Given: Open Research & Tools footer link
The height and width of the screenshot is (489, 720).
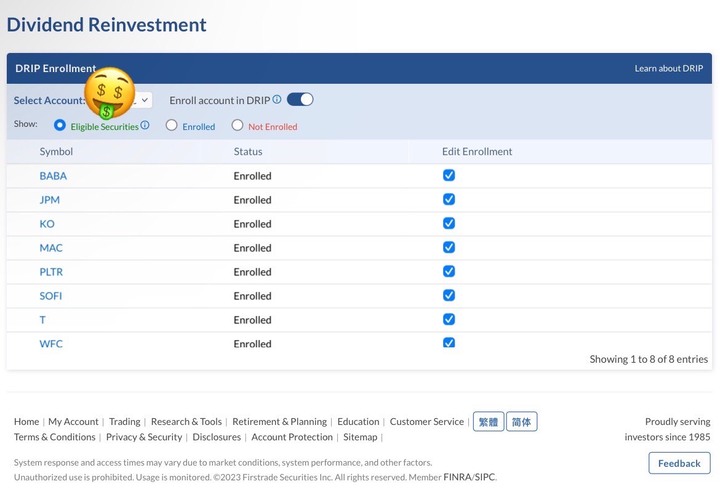Looking at the screenshot, I should click(x=186, y=422).
